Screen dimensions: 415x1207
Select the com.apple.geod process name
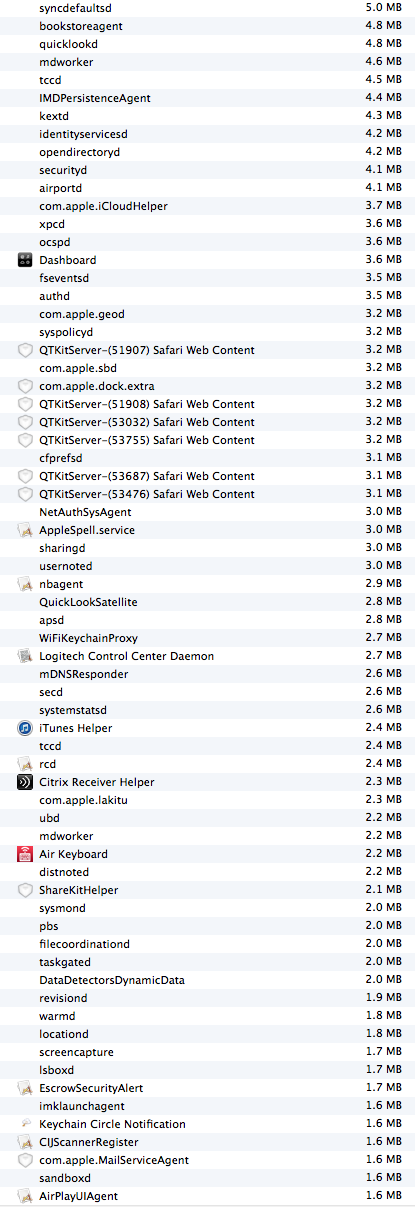point(82,314)
